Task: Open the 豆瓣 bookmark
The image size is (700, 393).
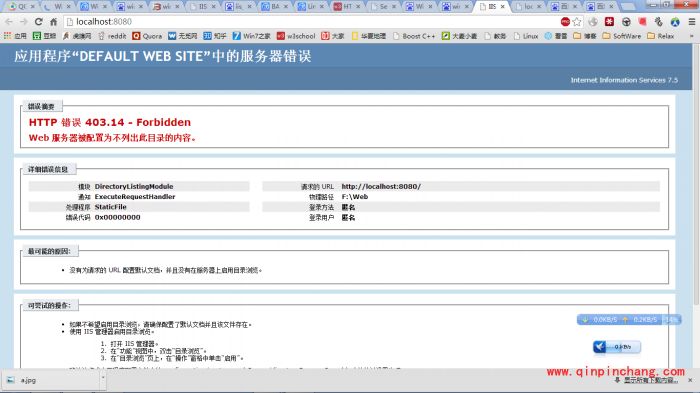Action: [44, 36]
